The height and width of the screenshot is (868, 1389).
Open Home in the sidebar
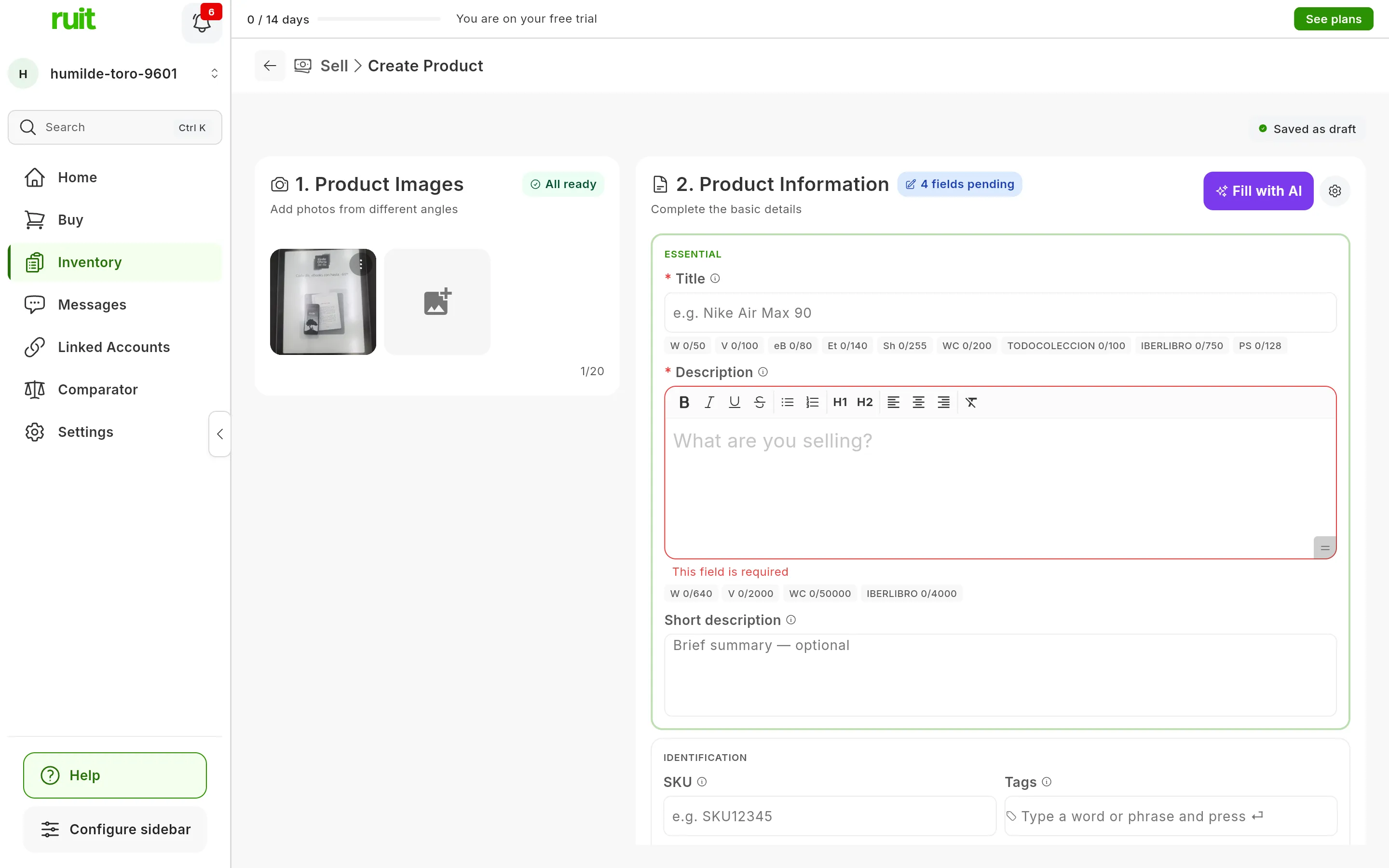click(115, 177)
